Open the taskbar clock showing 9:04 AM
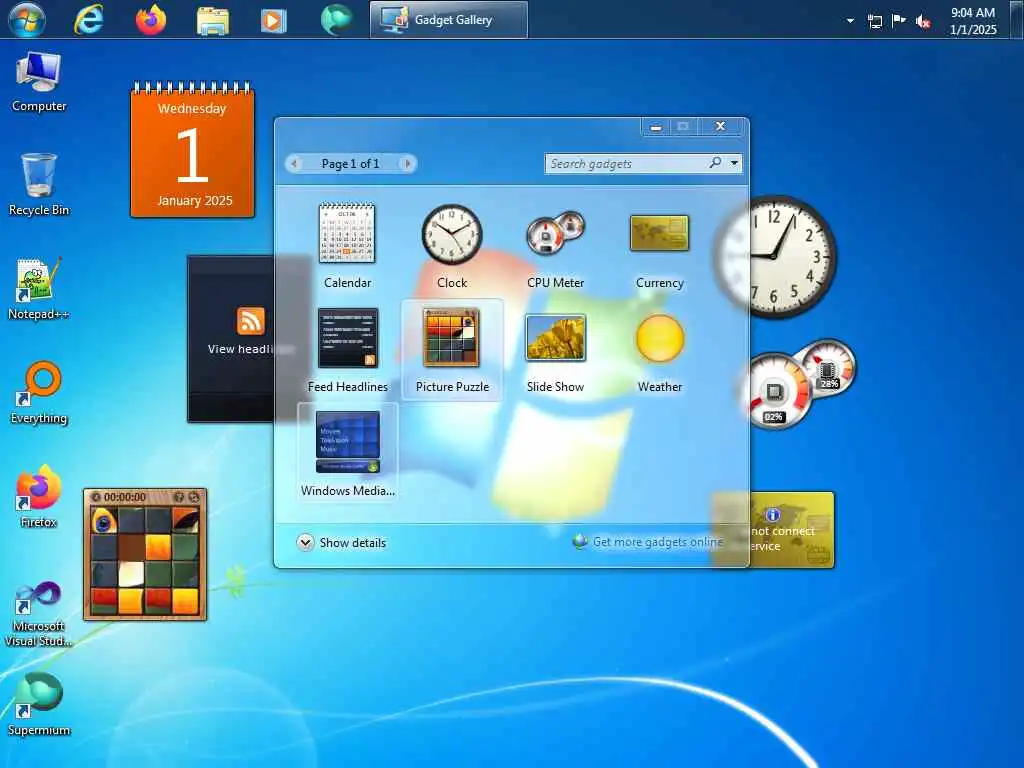This screenshot has width=1024, height=768. [x=973, y=20]
